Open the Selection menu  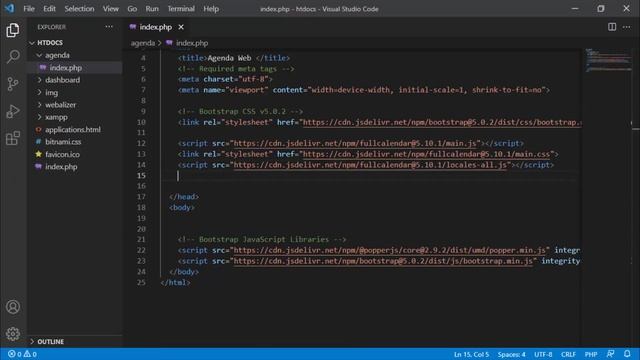[79, 9]
